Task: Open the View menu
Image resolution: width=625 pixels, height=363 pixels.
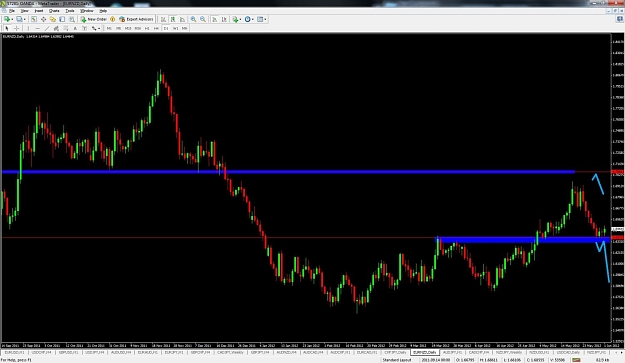Action: click(x=24, y=11)
